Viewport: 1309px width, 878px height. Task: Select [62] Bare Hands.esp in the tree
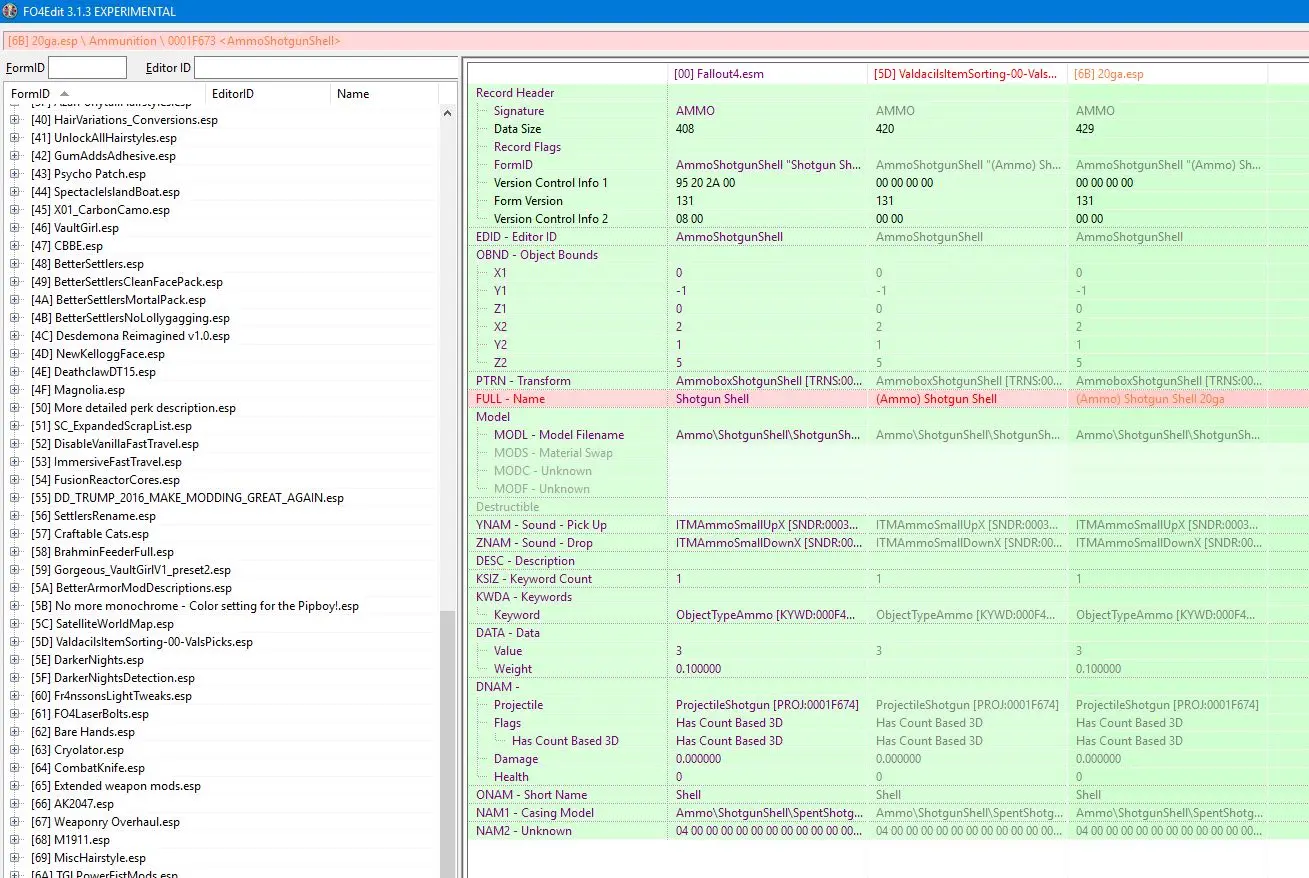click(x=83, y=732)
